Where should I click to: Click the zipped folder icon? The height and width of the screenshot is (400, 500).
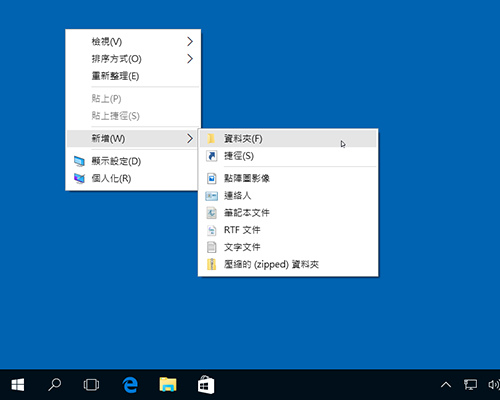coord(211,264)
